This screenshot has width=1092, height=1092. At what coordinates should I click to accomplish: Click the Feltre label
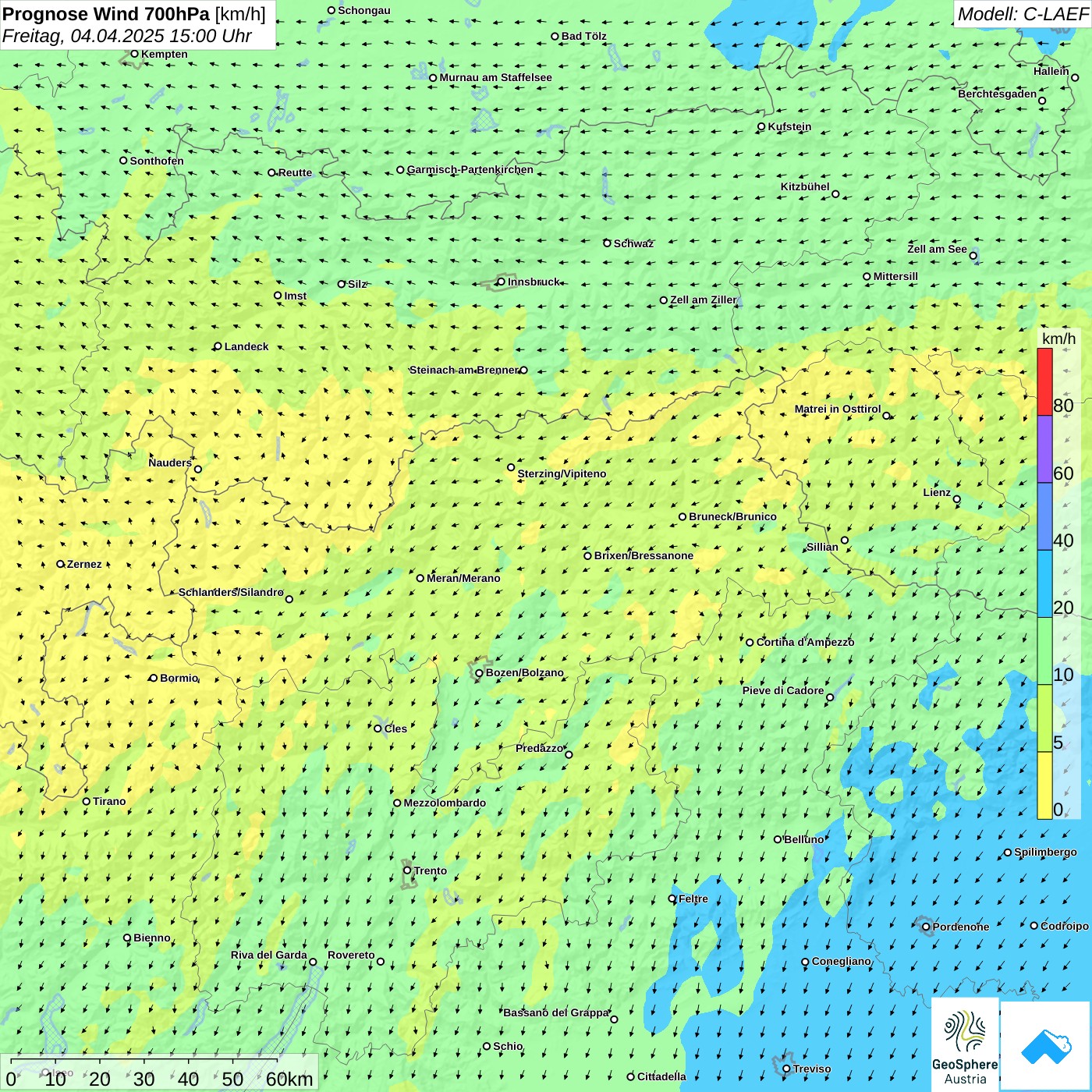coord(693,899)
